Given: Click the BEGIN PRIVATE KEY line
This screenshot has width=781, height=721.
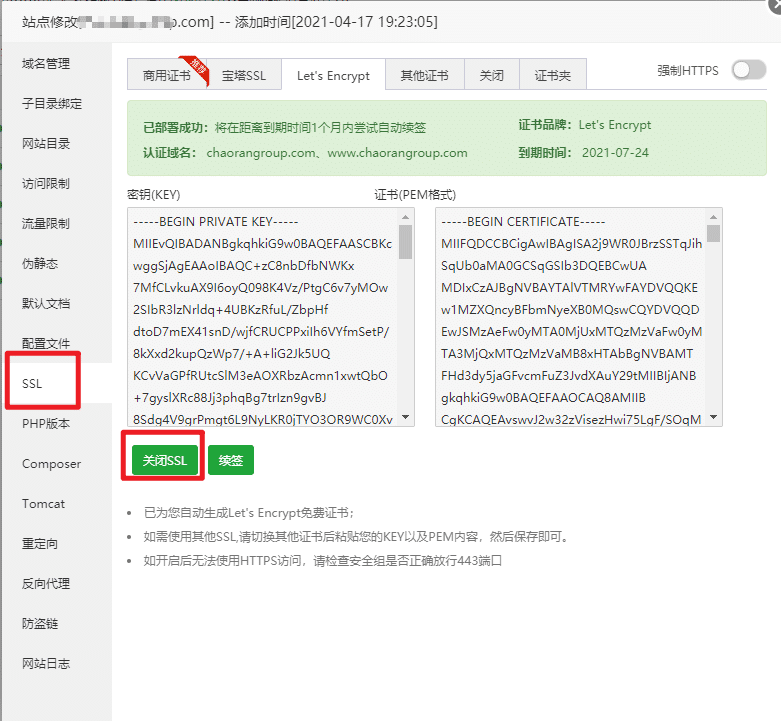Looking at the screenshot, I should 215,222.
